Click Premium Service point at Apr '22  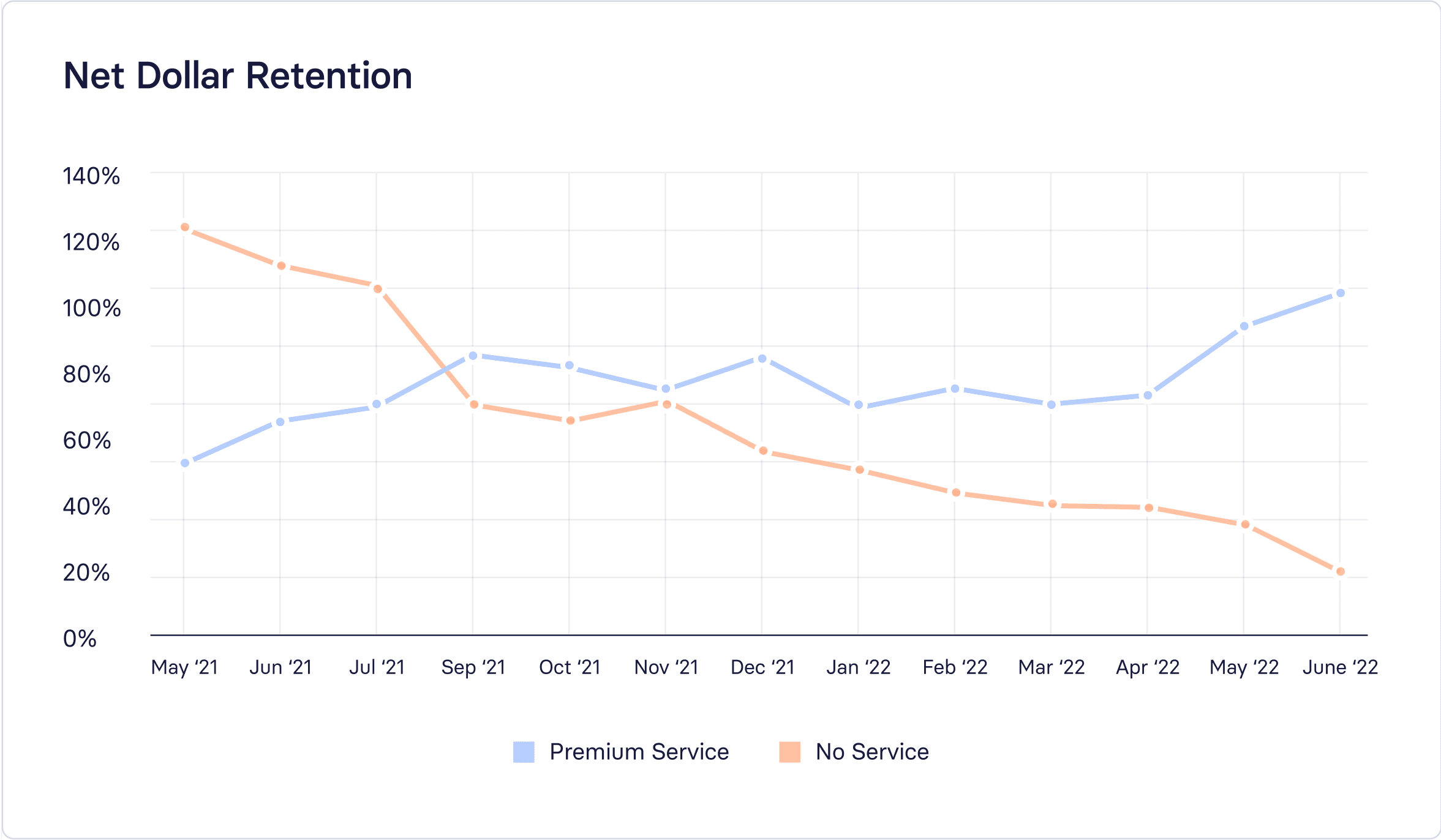[x=1148, y=396]
